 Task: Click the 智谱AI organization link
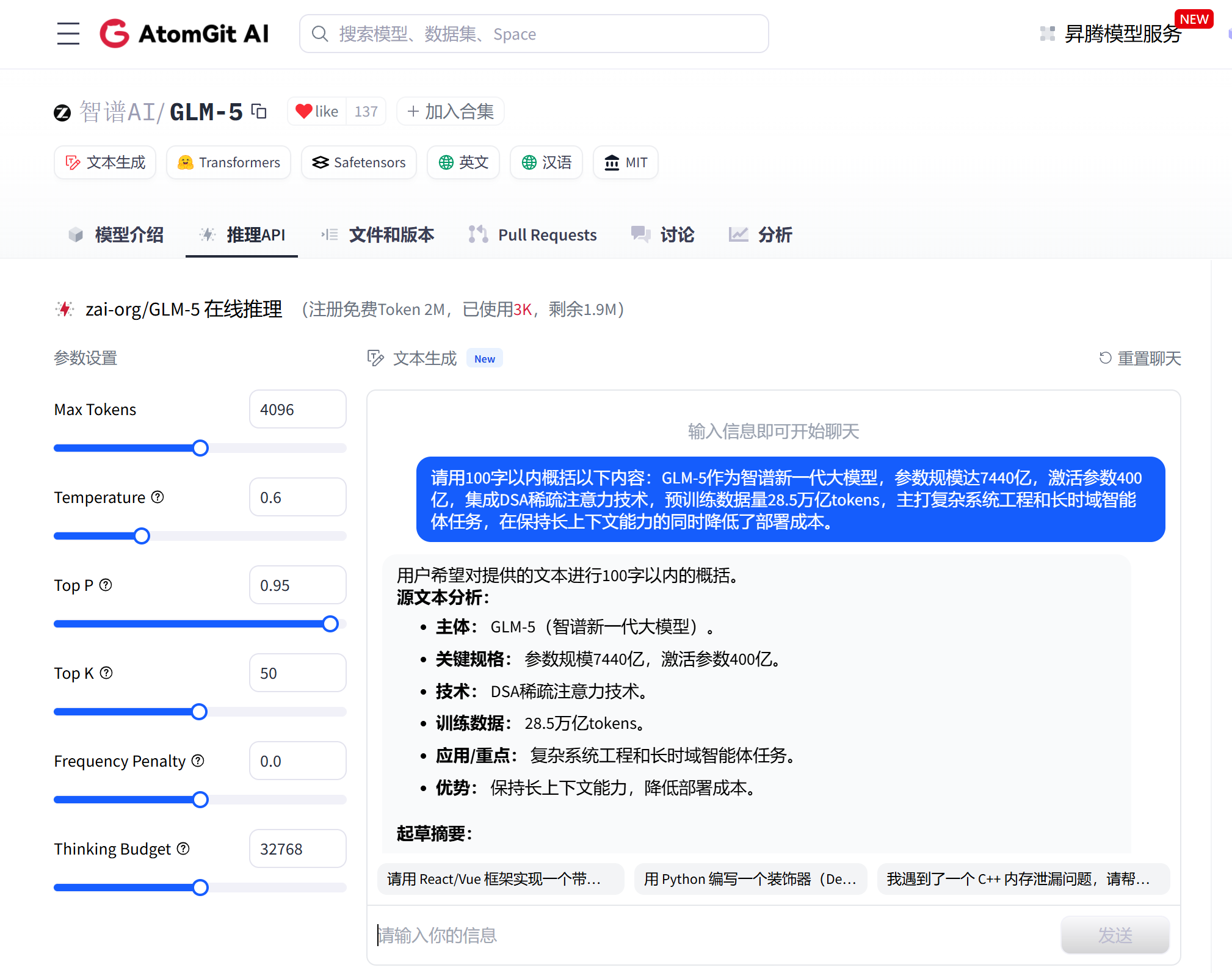coord(118,112)
